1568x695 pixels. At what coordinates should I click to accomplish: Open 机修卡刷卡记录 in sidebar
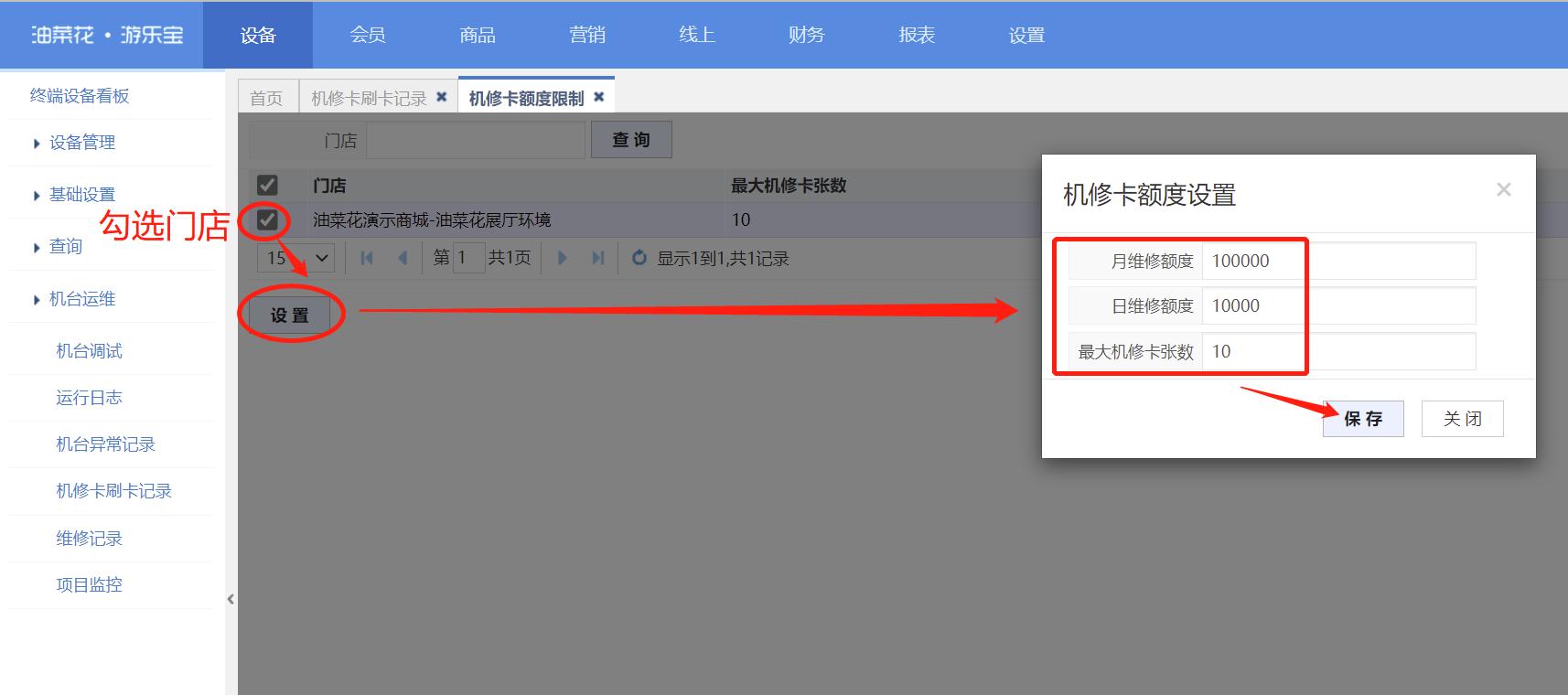click(113, 491)
